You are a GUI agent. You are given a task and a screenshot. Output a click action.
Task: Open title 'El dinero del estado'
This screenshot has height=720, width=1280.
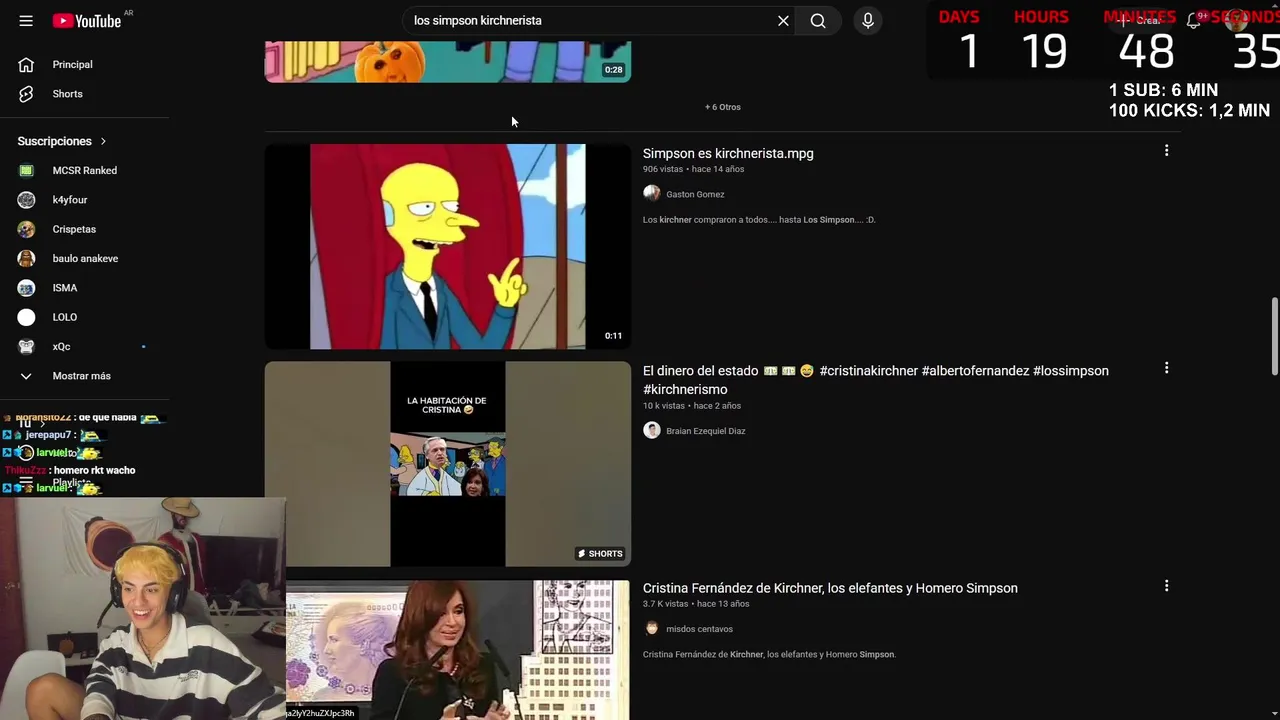pyautogui.click(x=876, y=380)
